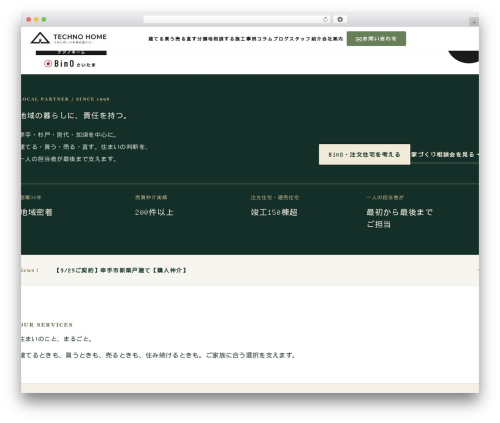Click the green maximize window button
The height and width of the screenshot is (423, 500).
(x=44, y=20)
